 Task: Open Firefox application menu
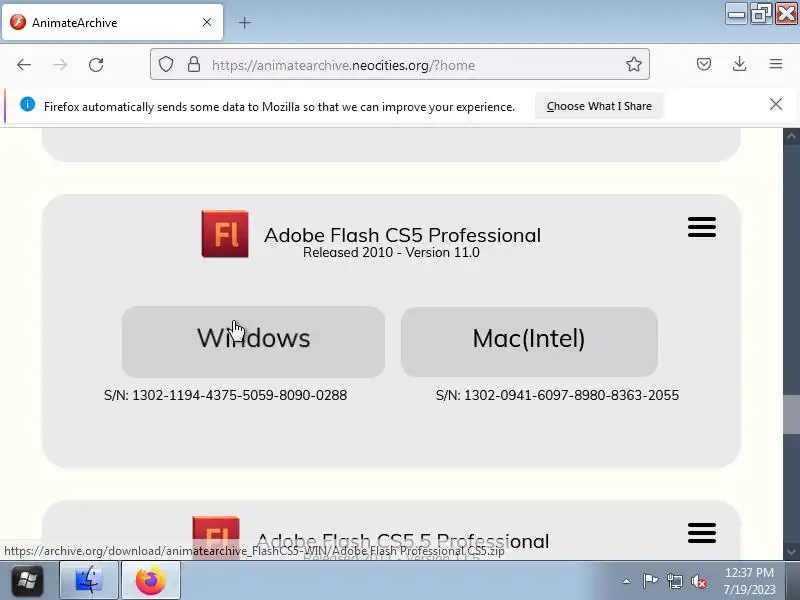[776, 64]
